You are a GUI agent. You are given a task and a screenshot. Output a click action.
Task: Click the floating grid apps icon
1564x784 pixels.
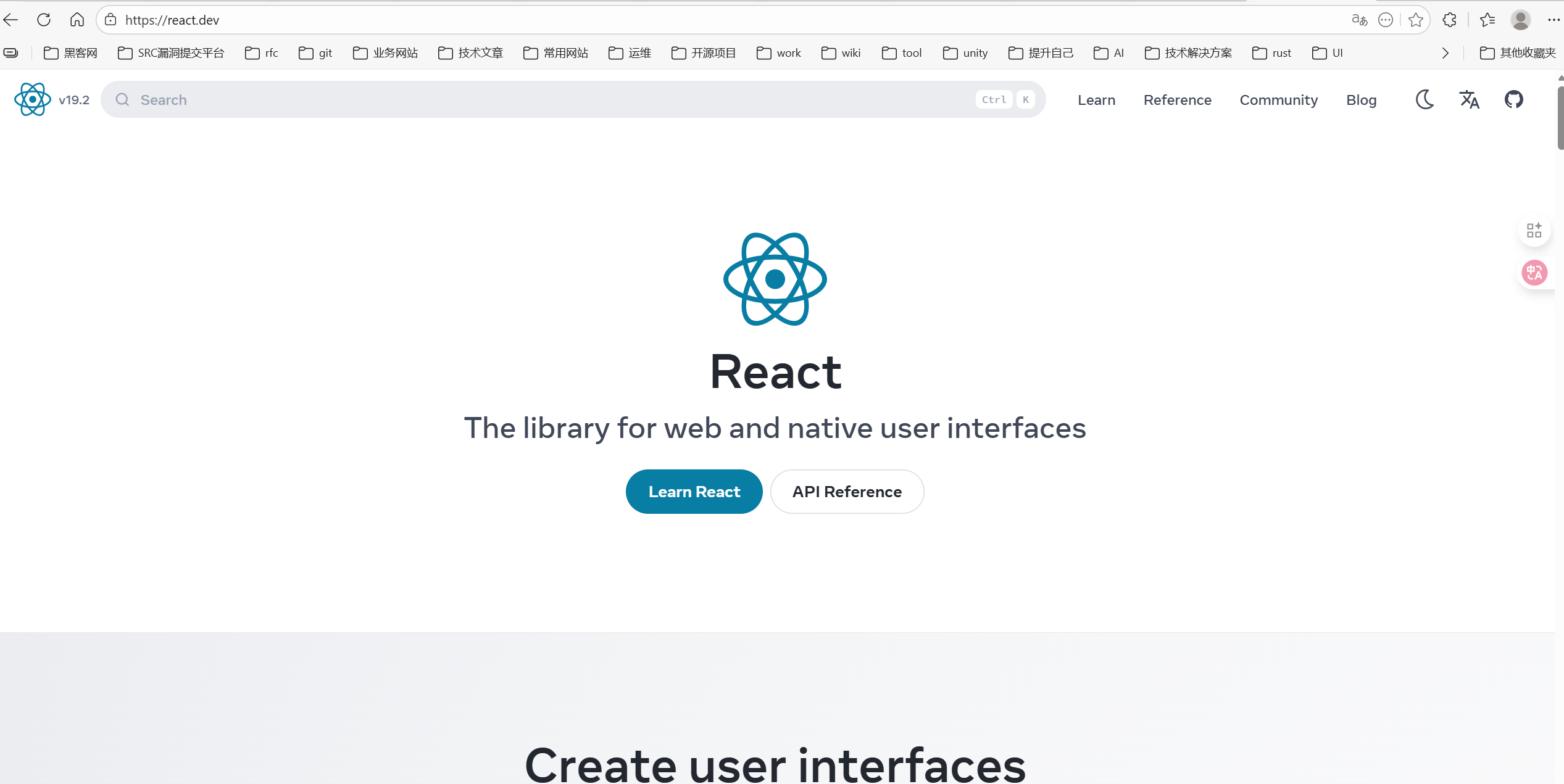point(1534,230)
